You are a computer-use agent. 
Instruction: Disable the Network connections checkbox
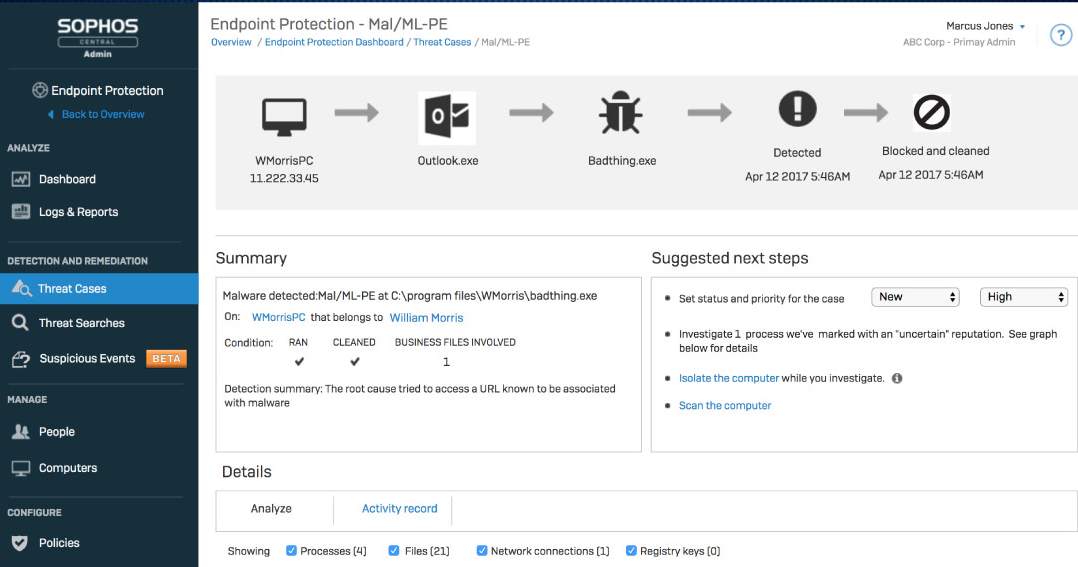pos(482,551)
